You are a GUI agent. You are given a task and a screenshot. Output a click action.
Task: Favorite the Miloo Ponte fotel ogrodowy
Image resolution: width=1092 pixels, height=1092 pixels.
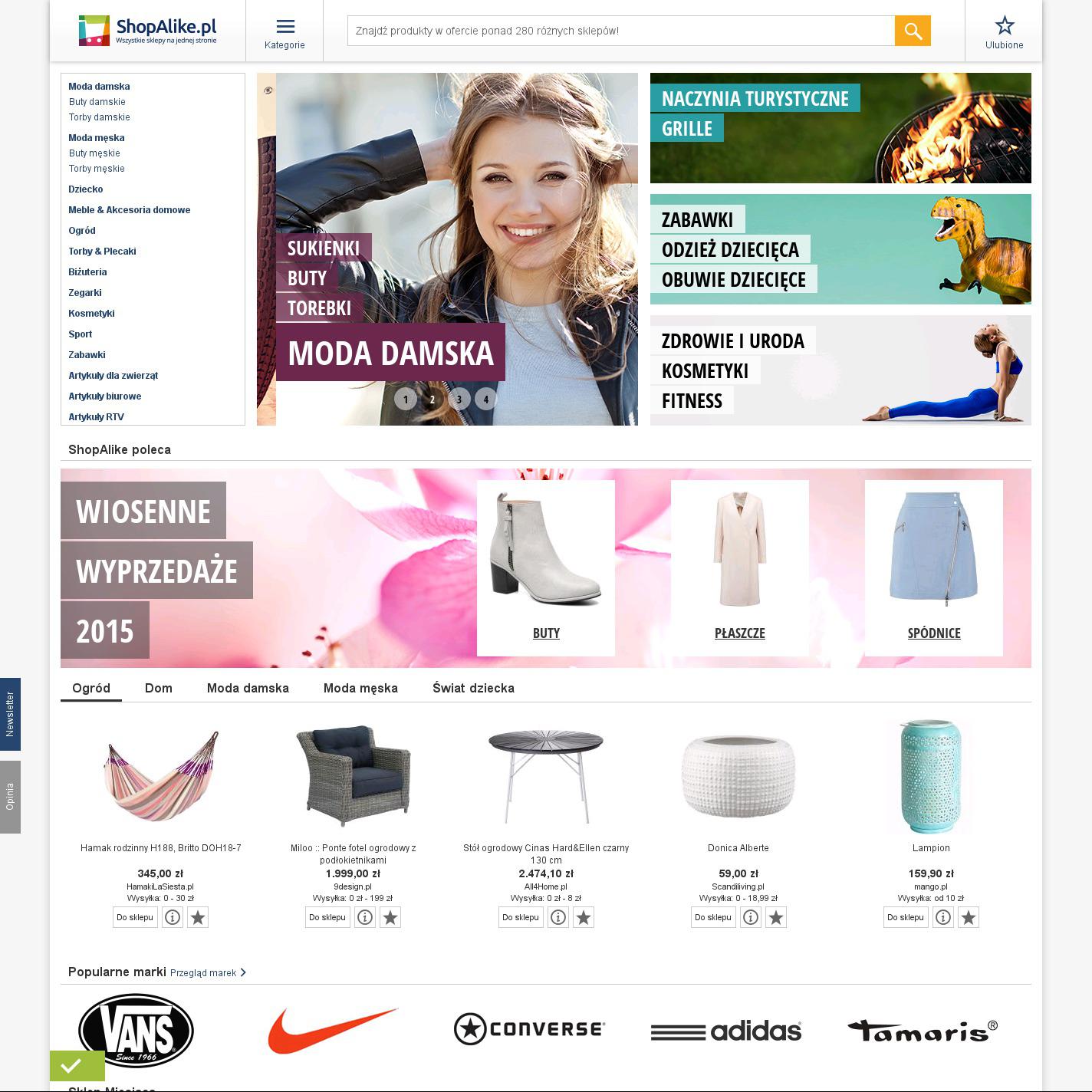(390, 917)
